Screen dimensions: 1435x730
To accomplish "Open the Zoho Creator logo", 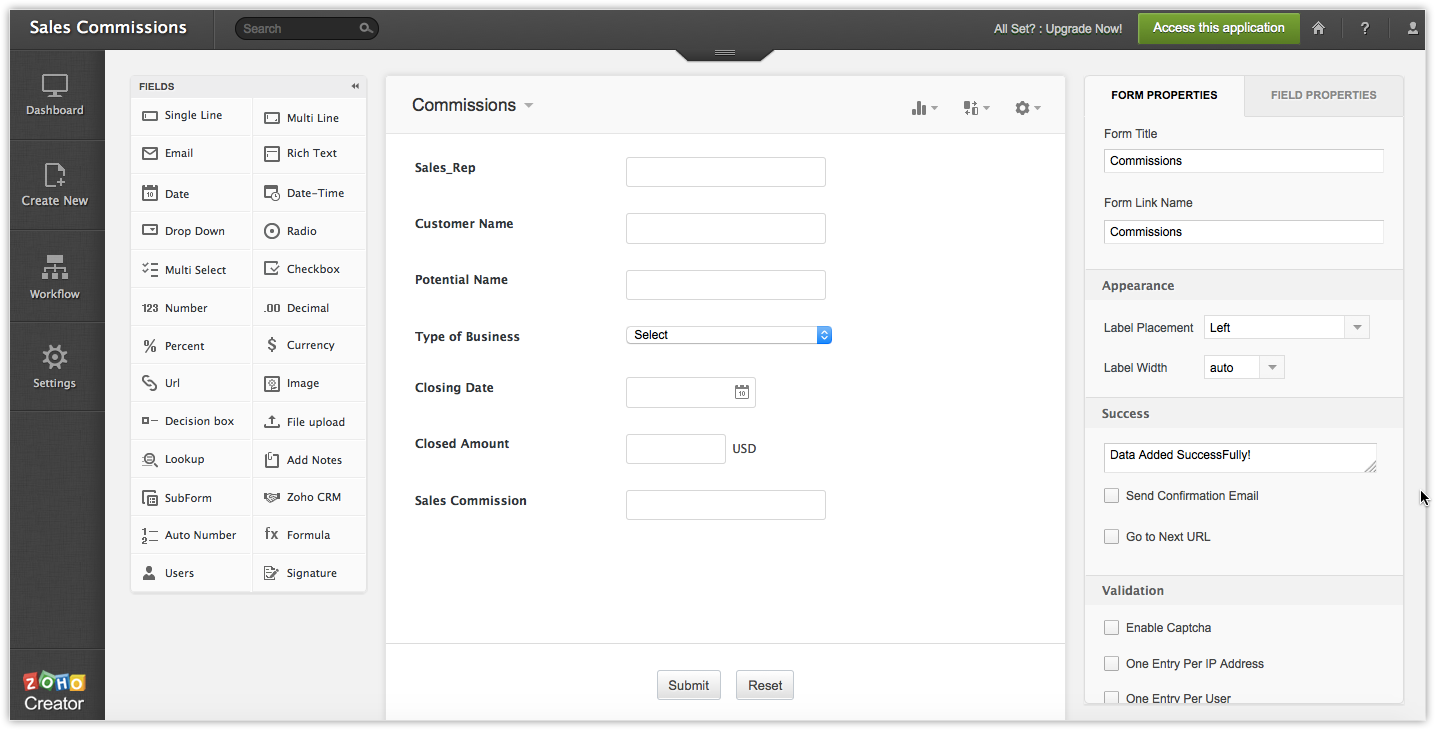I will click(x=55, y=691).
